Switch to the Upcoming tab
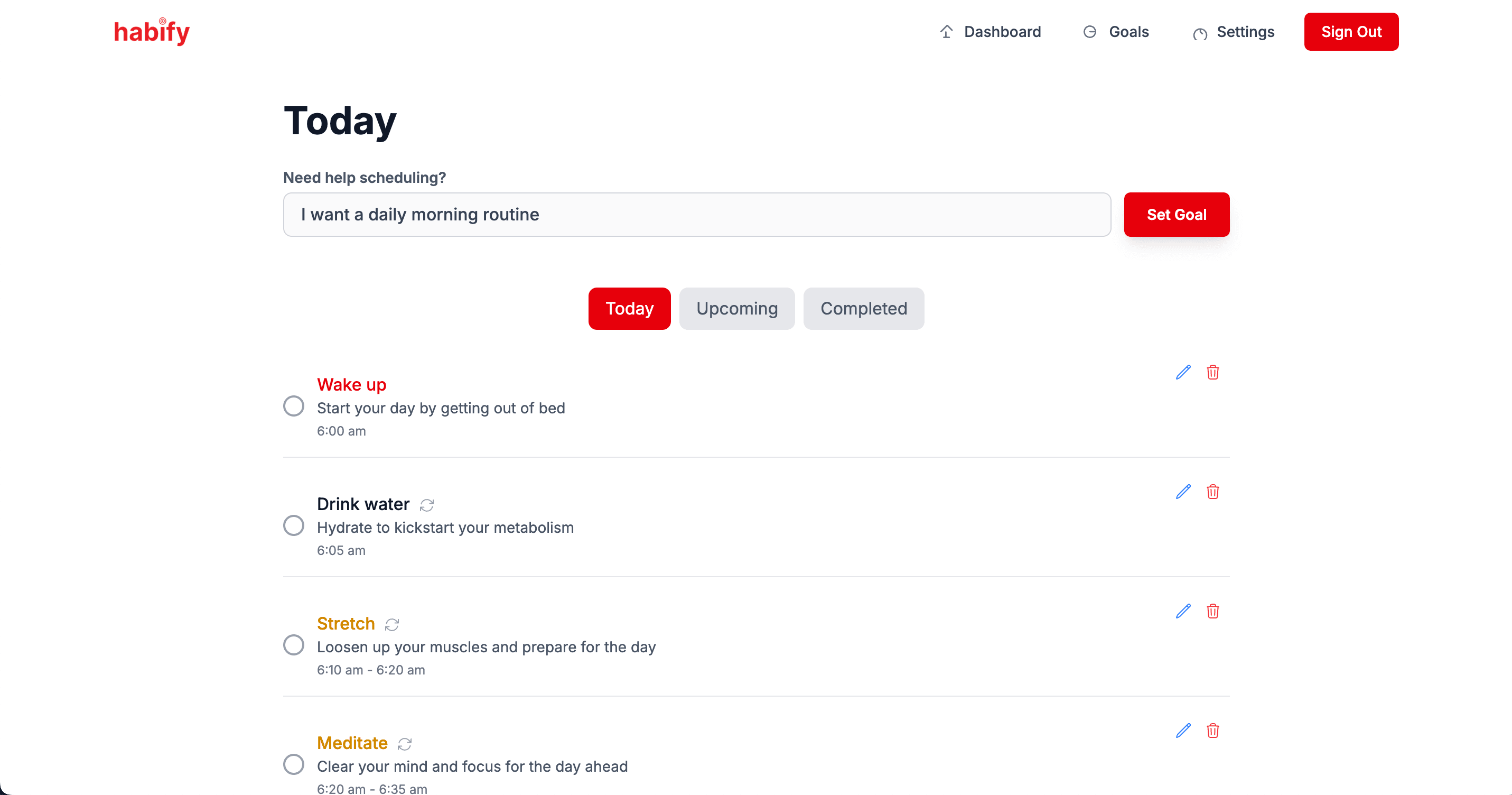Screen dimensions: 1512x795 pyautogui.click(x=736, y=308)
